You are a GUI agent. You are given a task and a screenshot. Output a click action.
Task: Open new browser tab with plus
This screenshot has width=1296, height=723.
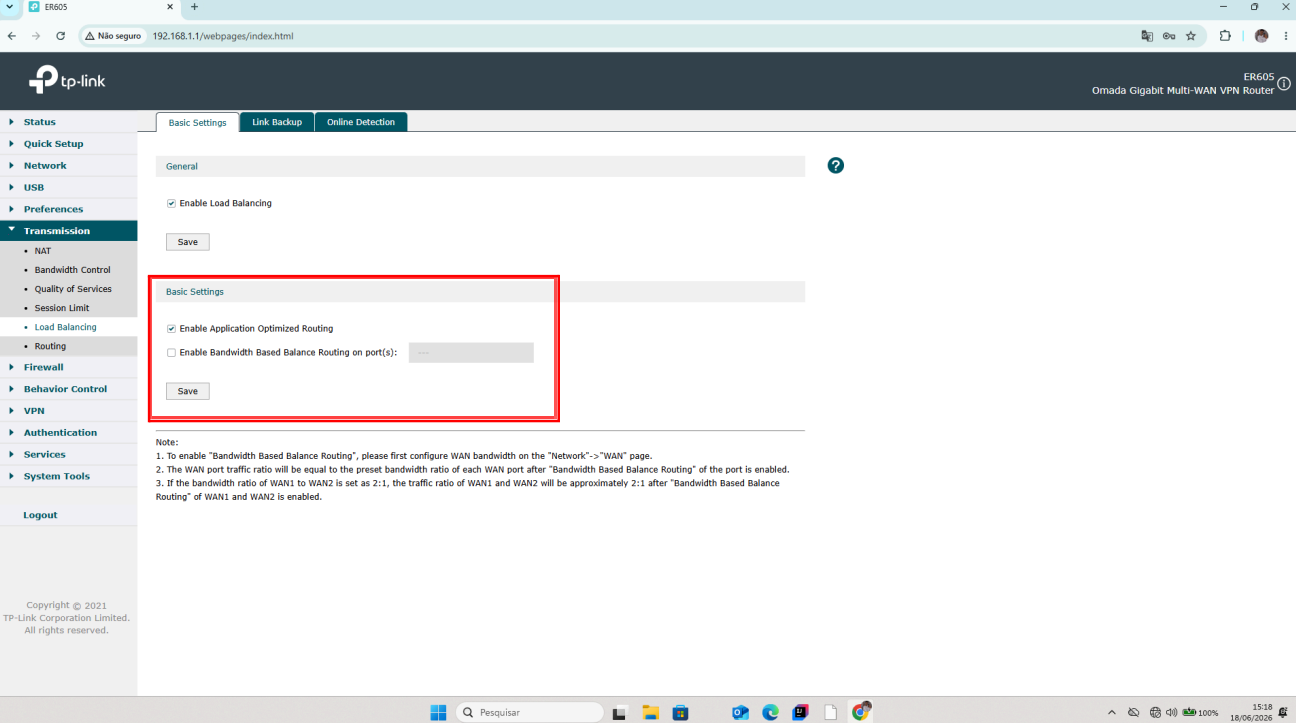194,7
